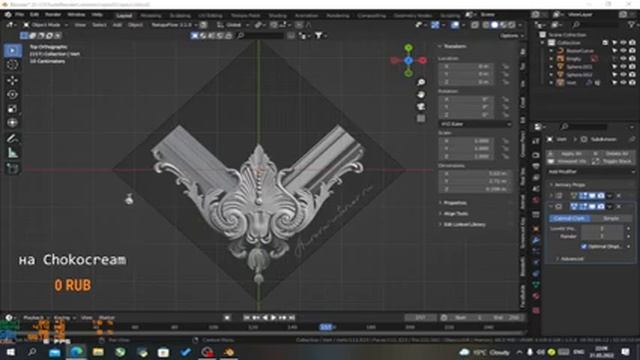The width and height of the screenshot is (640, 360).
Task: Open the Object properties orange square tab
Action: [x=536, y=229]
